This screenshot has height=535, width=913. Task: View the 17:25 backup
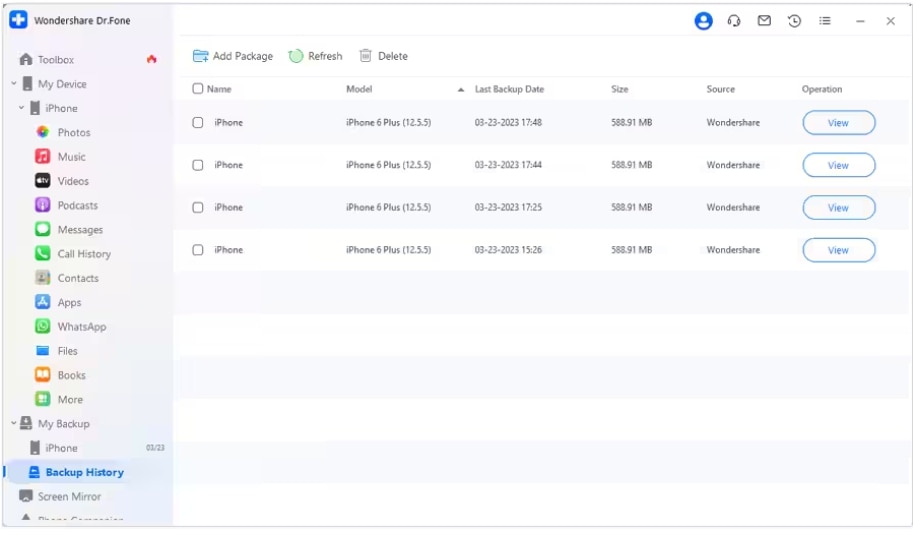pyautogui.click(x=838, y=208)
